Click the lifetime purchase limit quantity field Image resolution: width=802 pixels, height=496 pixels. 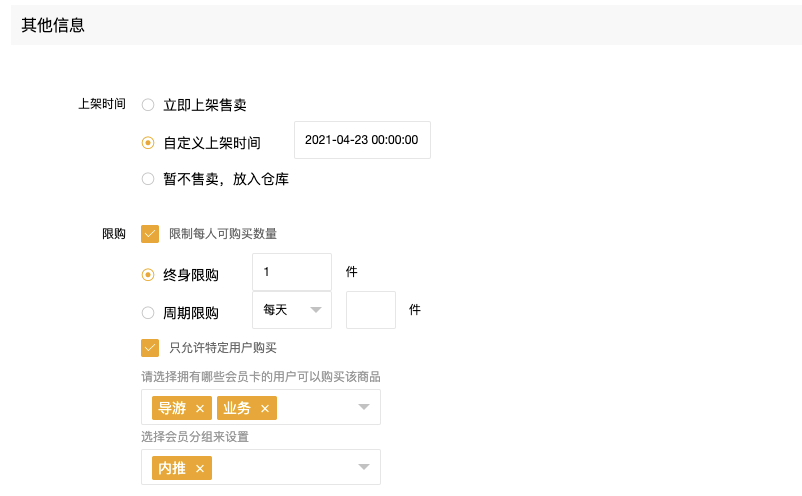292,272
